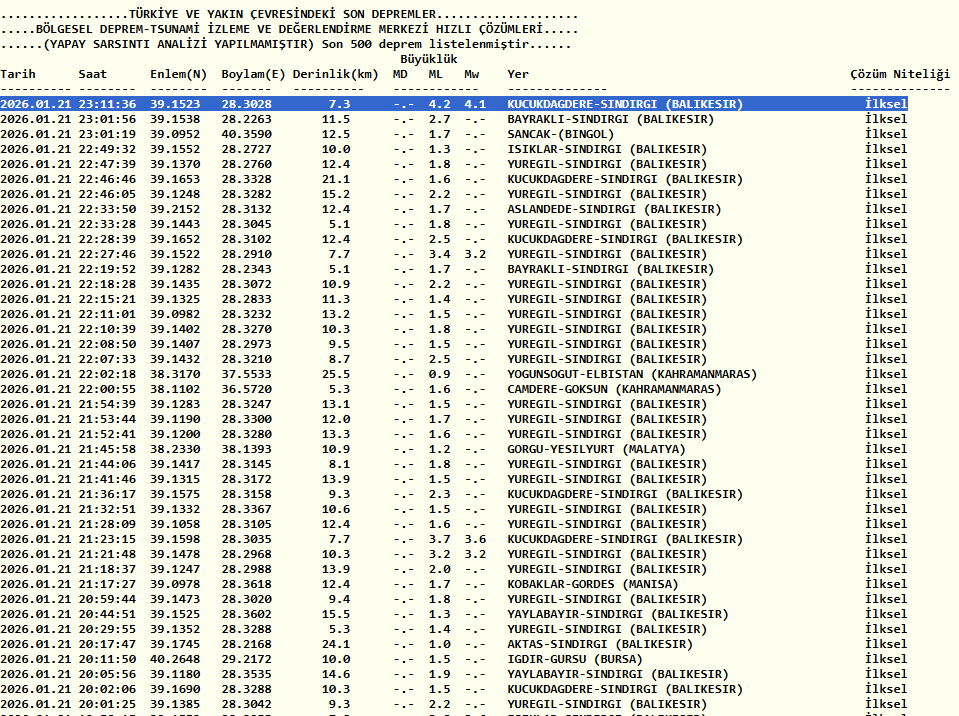Screen dimensions: 959x716
Task: Click the Çözüm Niteliği column header
Action: pyautogui.click(x=899, y=73)
